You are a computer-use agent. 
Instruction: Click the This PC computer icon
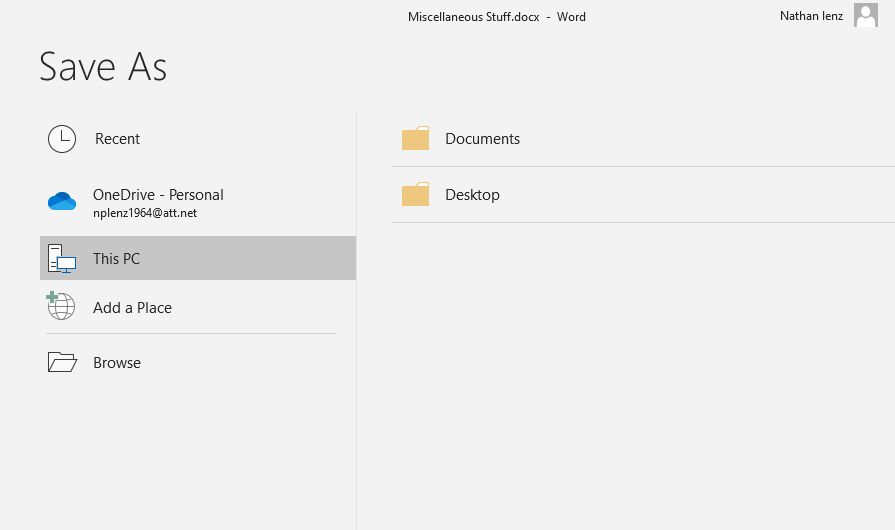pos(62,258)
